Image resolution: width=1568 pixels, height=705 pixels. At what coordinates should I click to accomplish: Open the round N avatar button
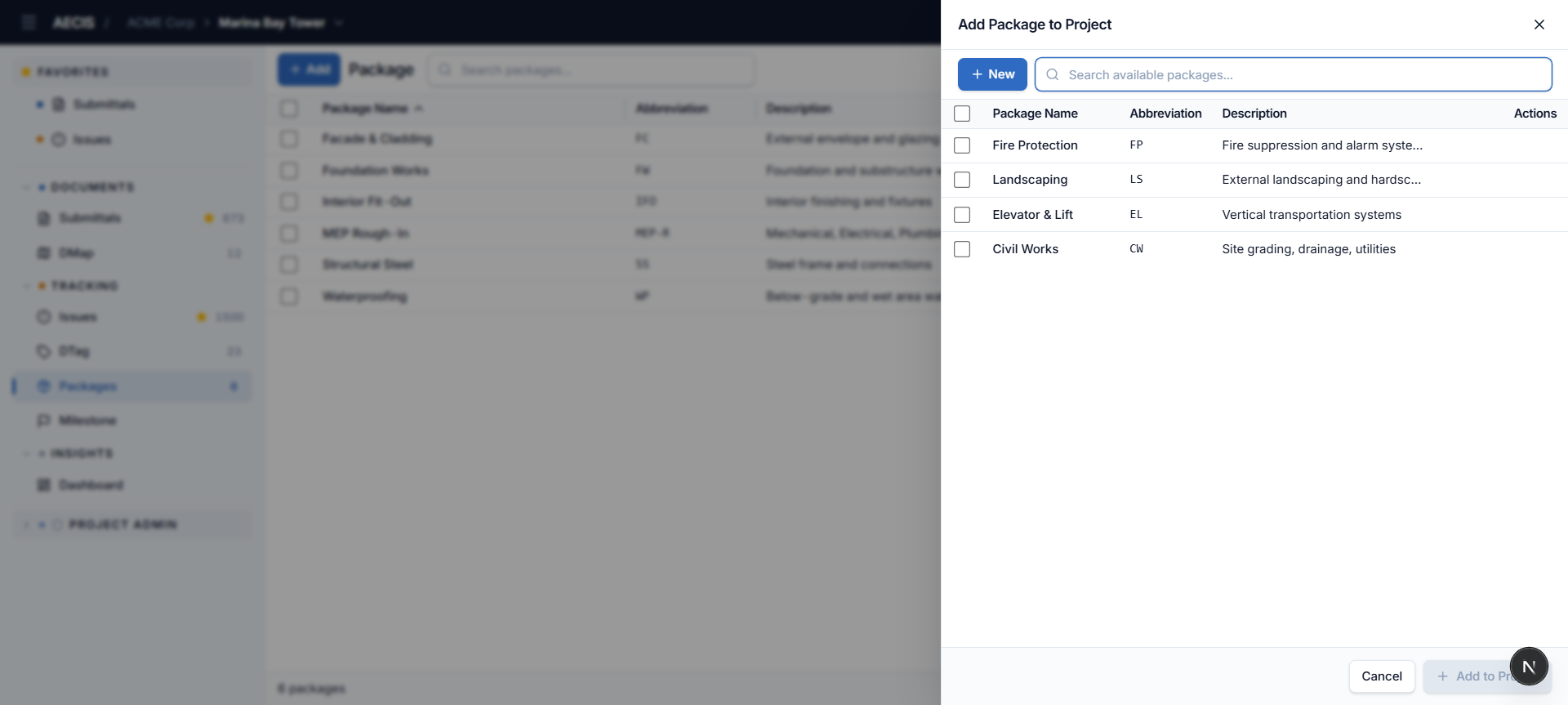1529,667
